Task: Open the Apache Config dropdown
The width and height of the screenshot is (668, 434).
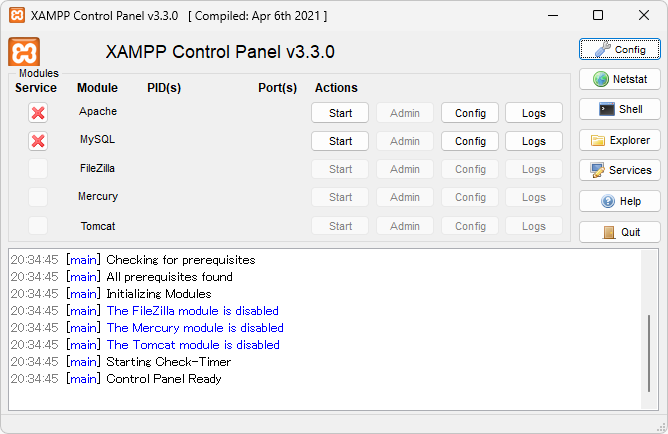Action: tap(470, 113)
